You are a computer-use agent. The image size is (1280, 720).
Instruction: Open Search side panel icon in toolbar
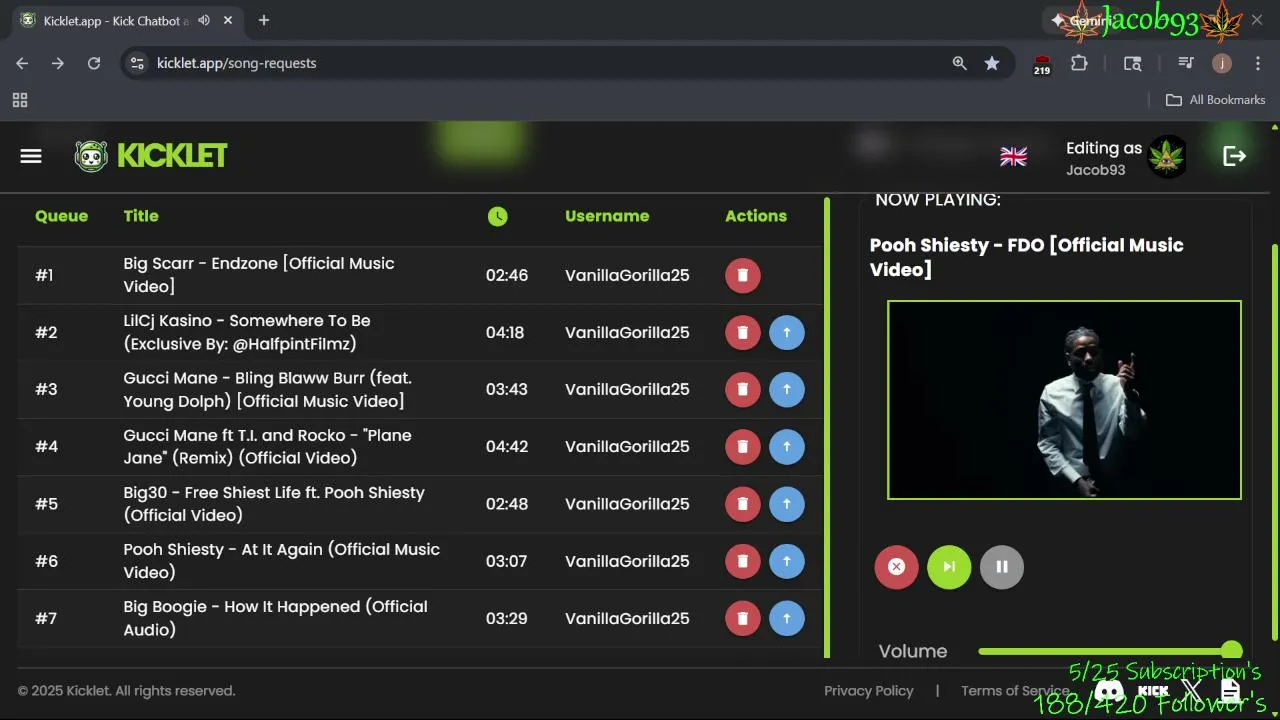tap(1133, 63)
